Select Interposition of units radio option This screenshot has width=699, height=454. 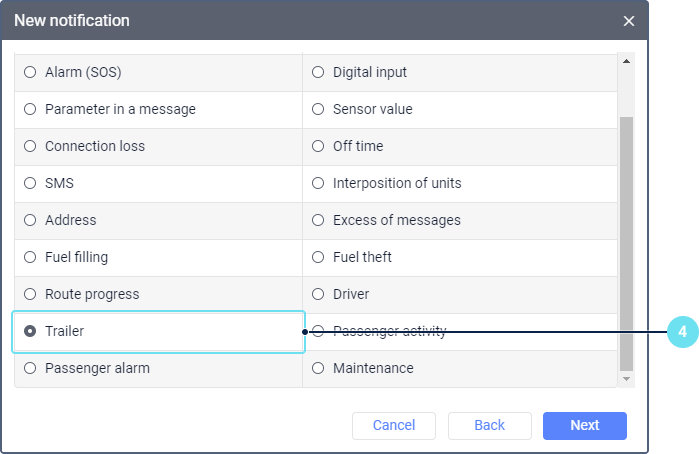point(318,183)
